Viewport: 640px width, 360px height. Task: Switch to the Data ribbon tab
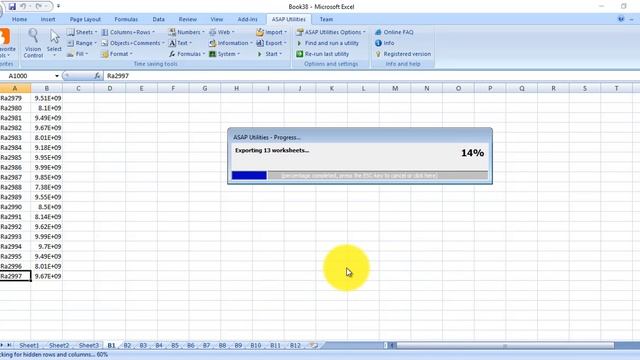click(158, 19)
